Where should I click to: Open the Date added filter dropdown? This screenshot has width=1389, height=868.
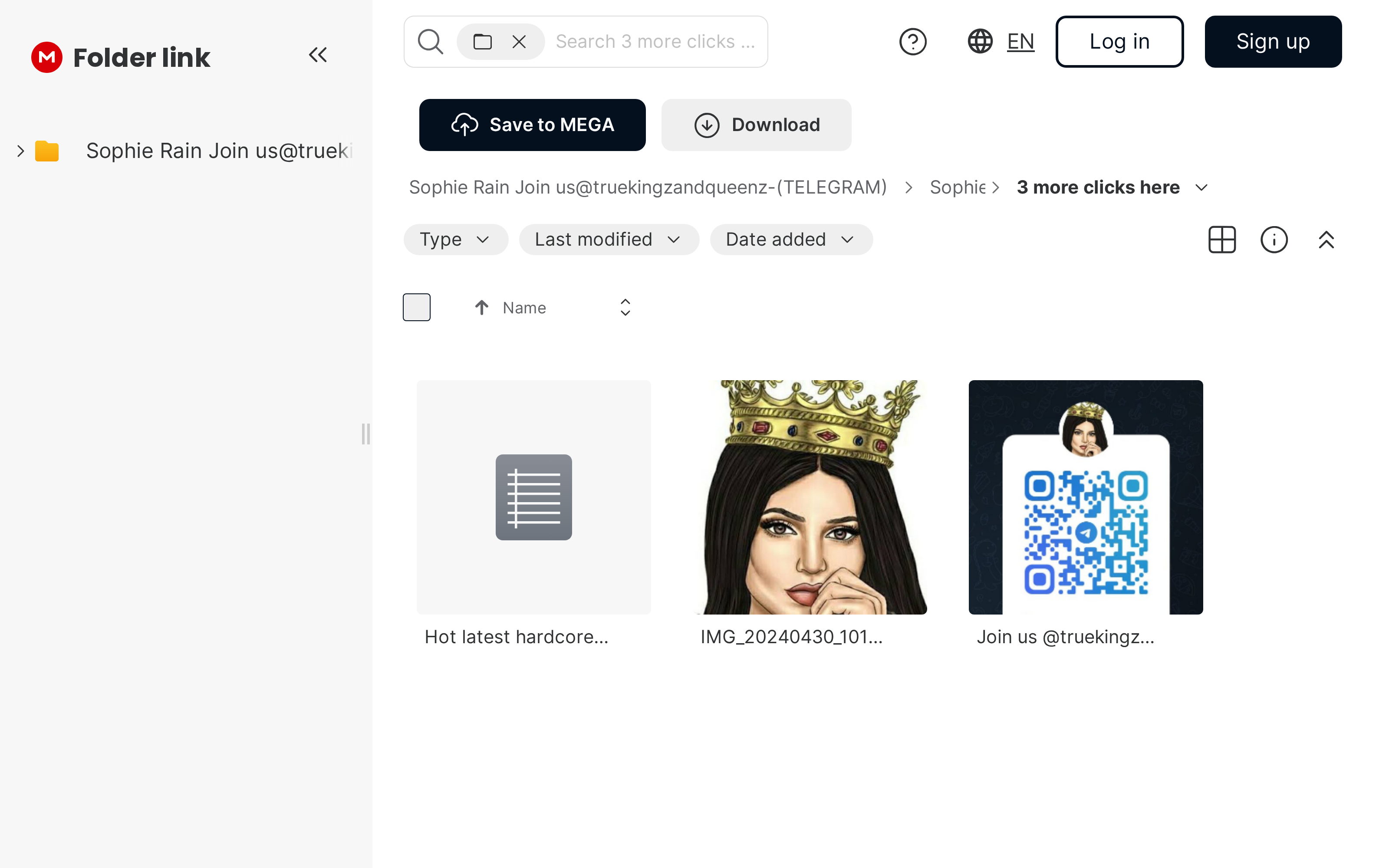click(791, 240)
